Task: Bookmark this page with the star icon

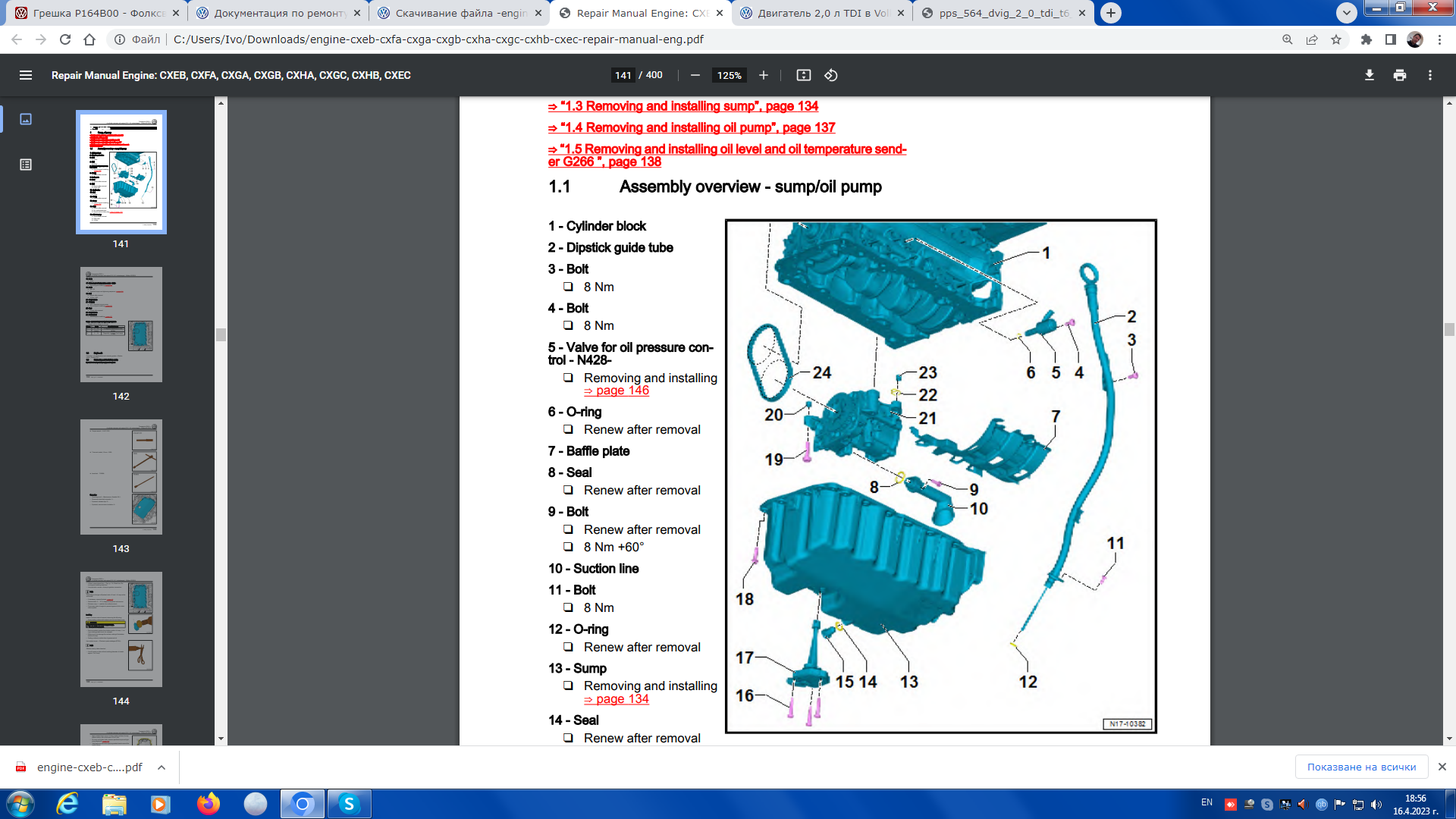Action: click(1336, 39)
